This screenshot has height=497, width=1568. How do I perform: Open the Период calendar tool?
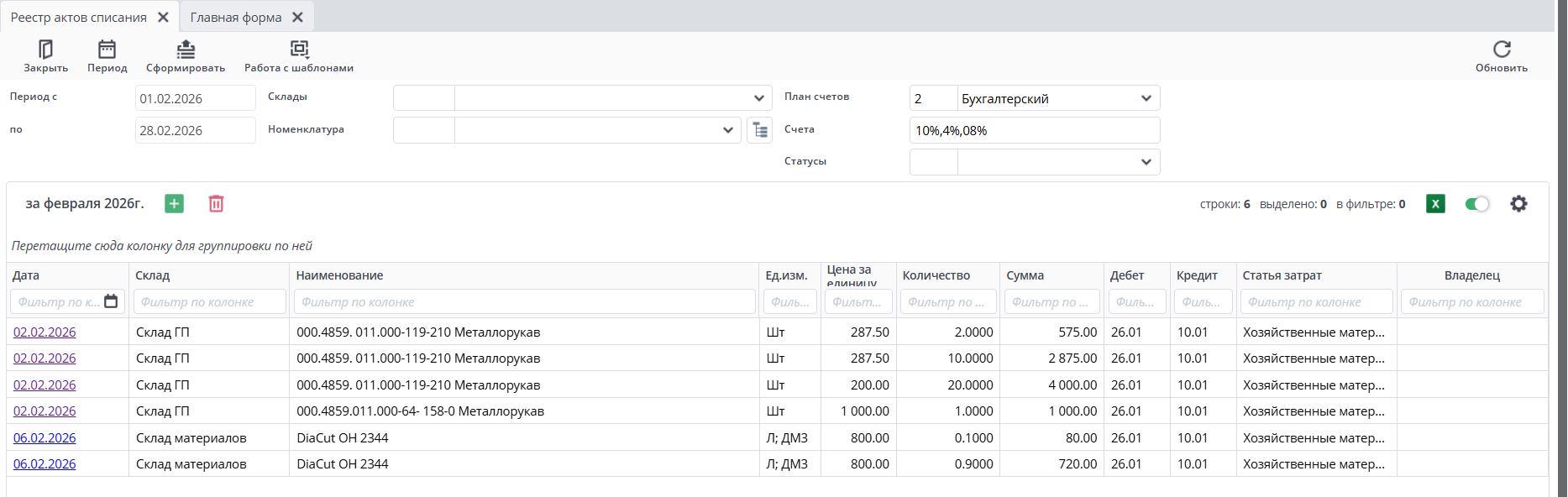click(x=107, y=50)
